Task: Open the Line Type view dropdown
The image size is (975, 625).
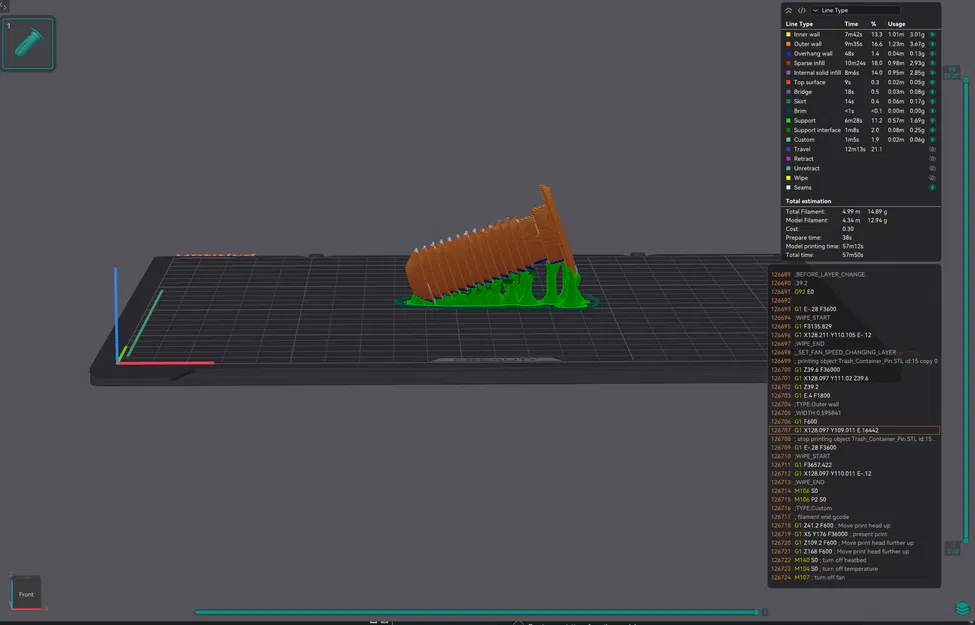Action: point(855,11)
